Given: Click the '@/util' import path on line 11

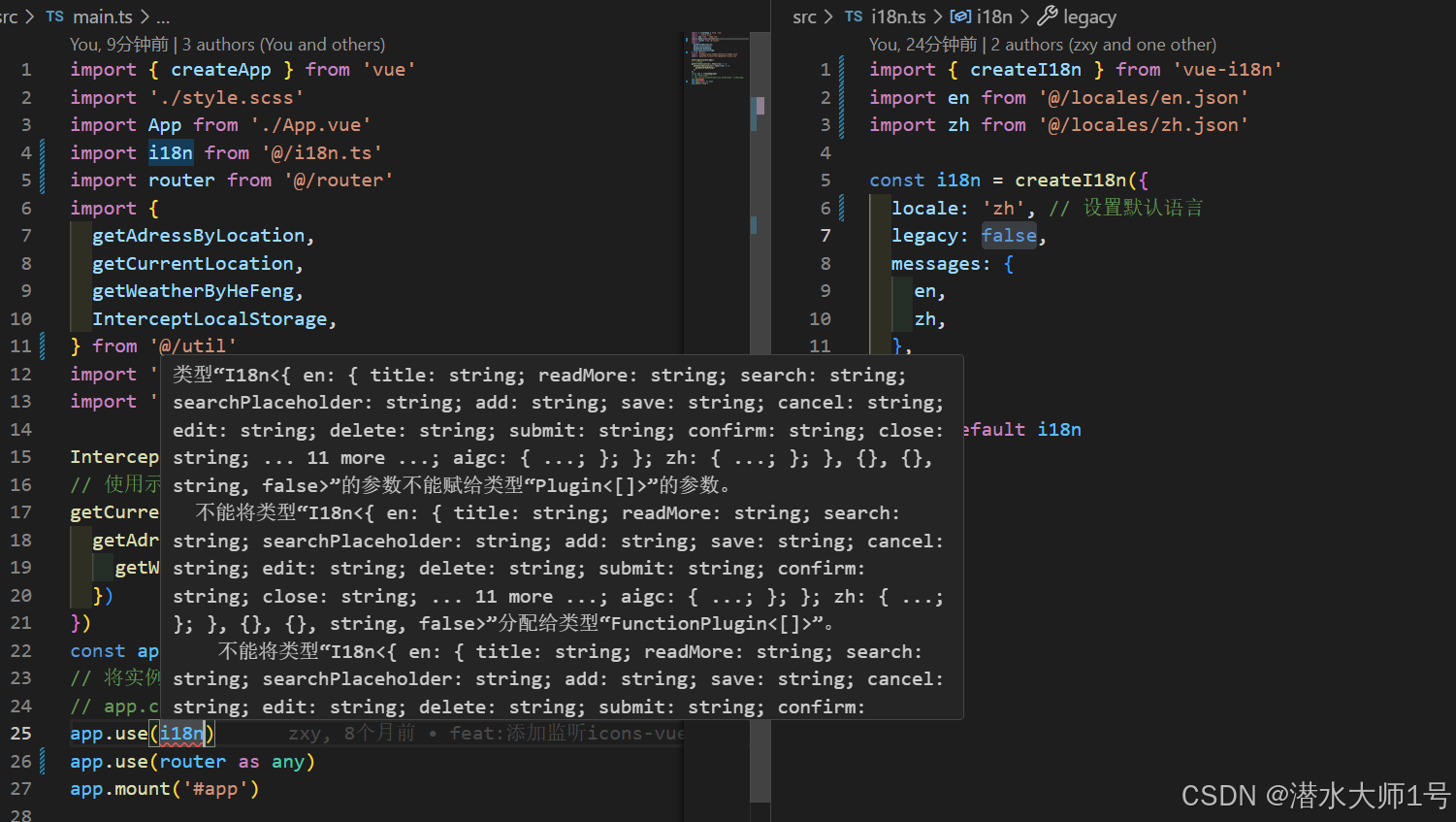Looking at the screenshot, I should point(193,346).
